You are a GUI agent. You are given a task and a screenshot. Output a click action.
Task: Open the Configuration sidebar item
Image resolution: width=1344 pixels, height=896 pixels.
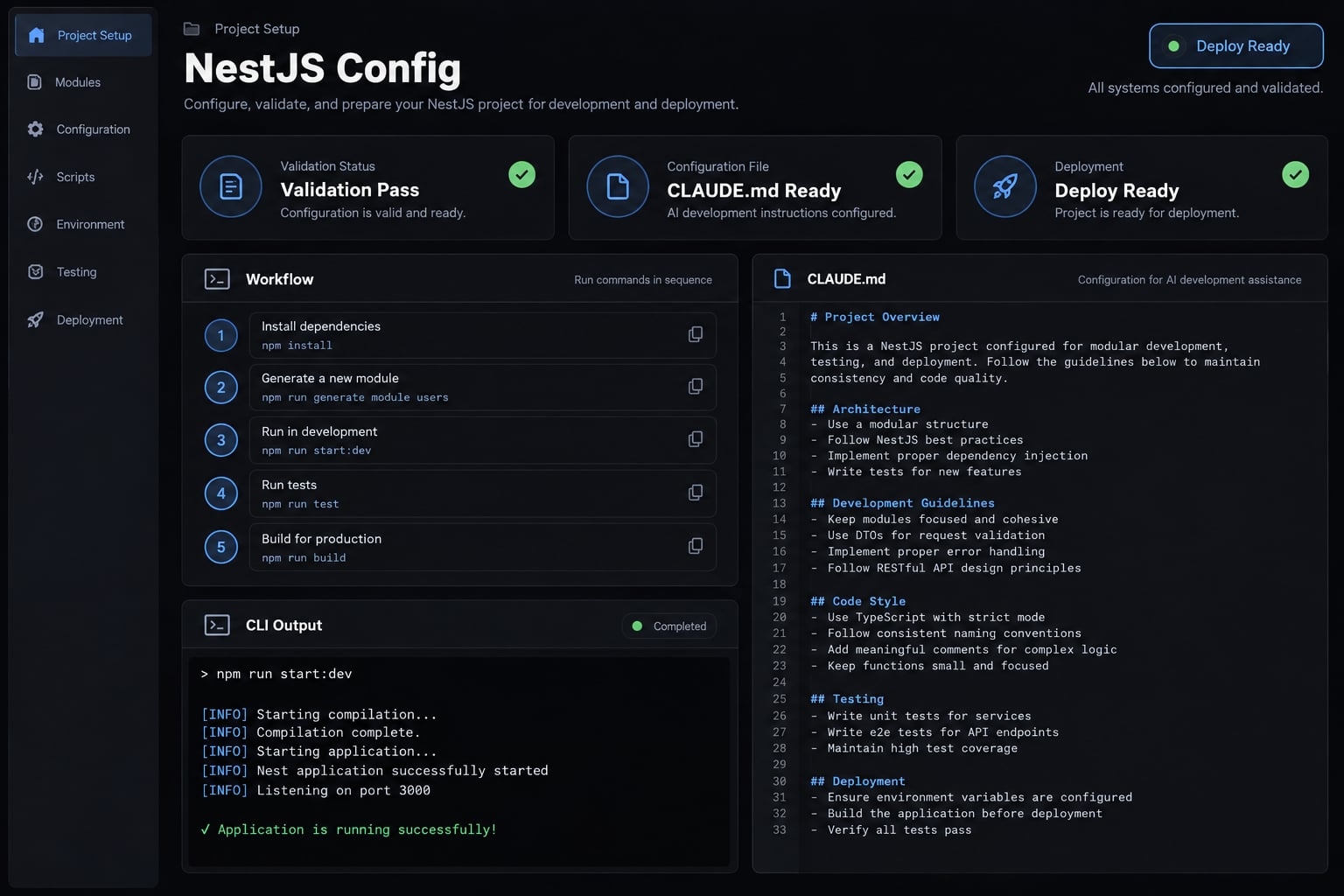coord(83,129)
